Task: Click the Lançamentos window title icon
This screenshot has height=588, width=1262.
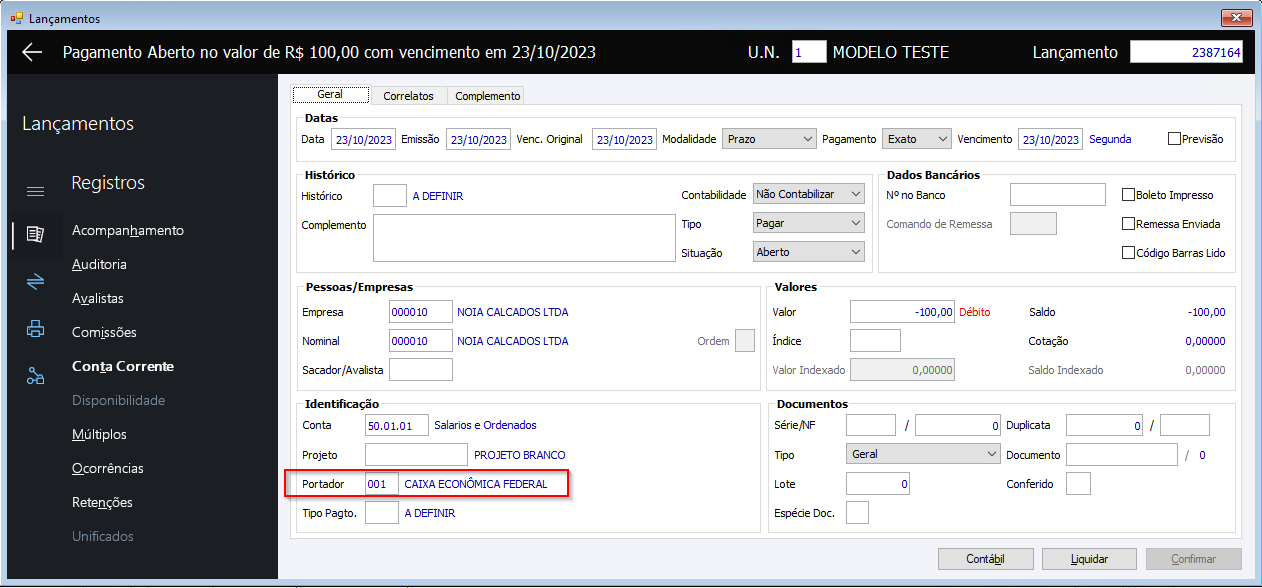Action: click(16, 18)
